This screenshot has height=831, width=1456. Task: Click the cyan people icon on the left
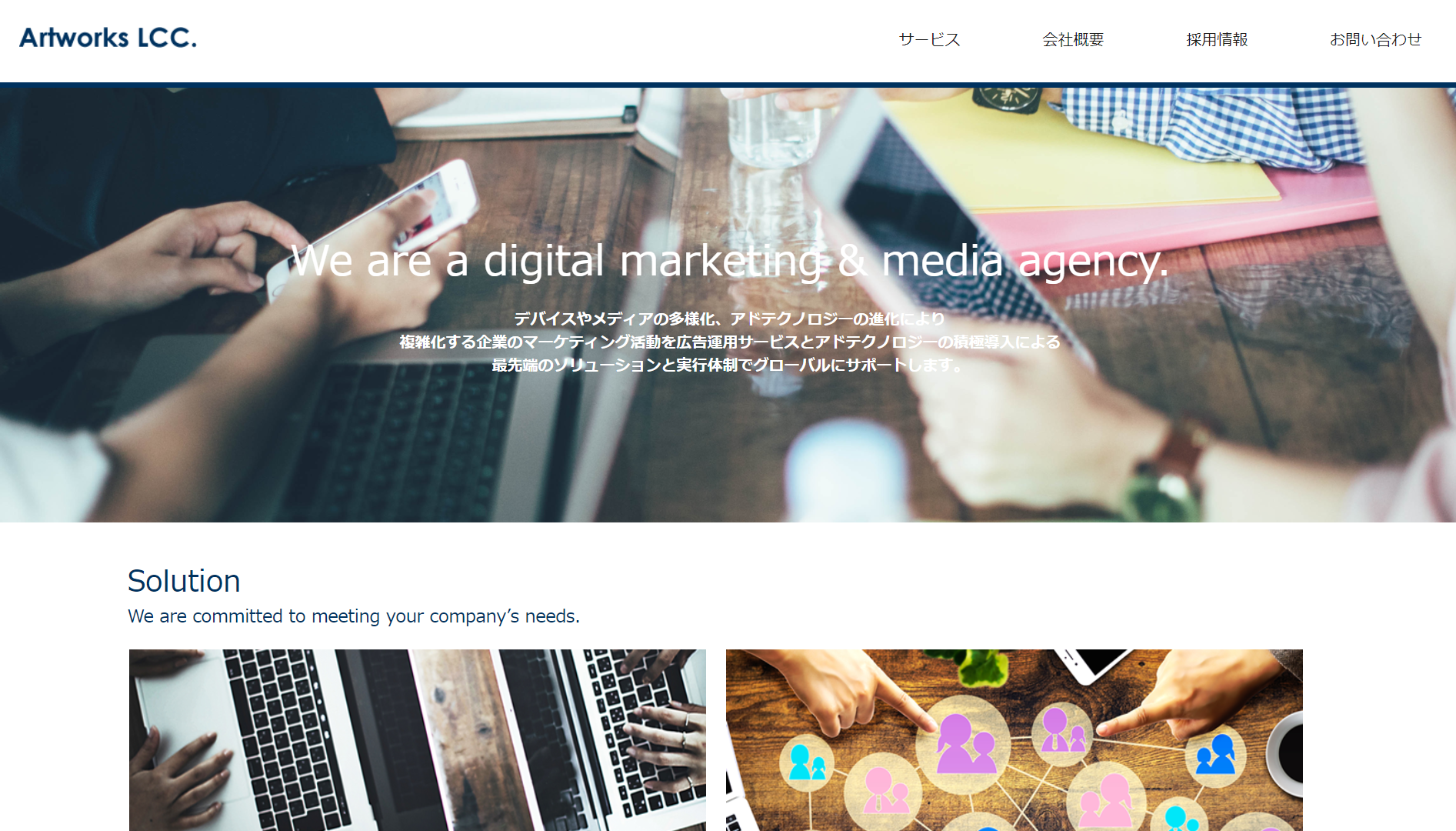(x=806, y=763)
